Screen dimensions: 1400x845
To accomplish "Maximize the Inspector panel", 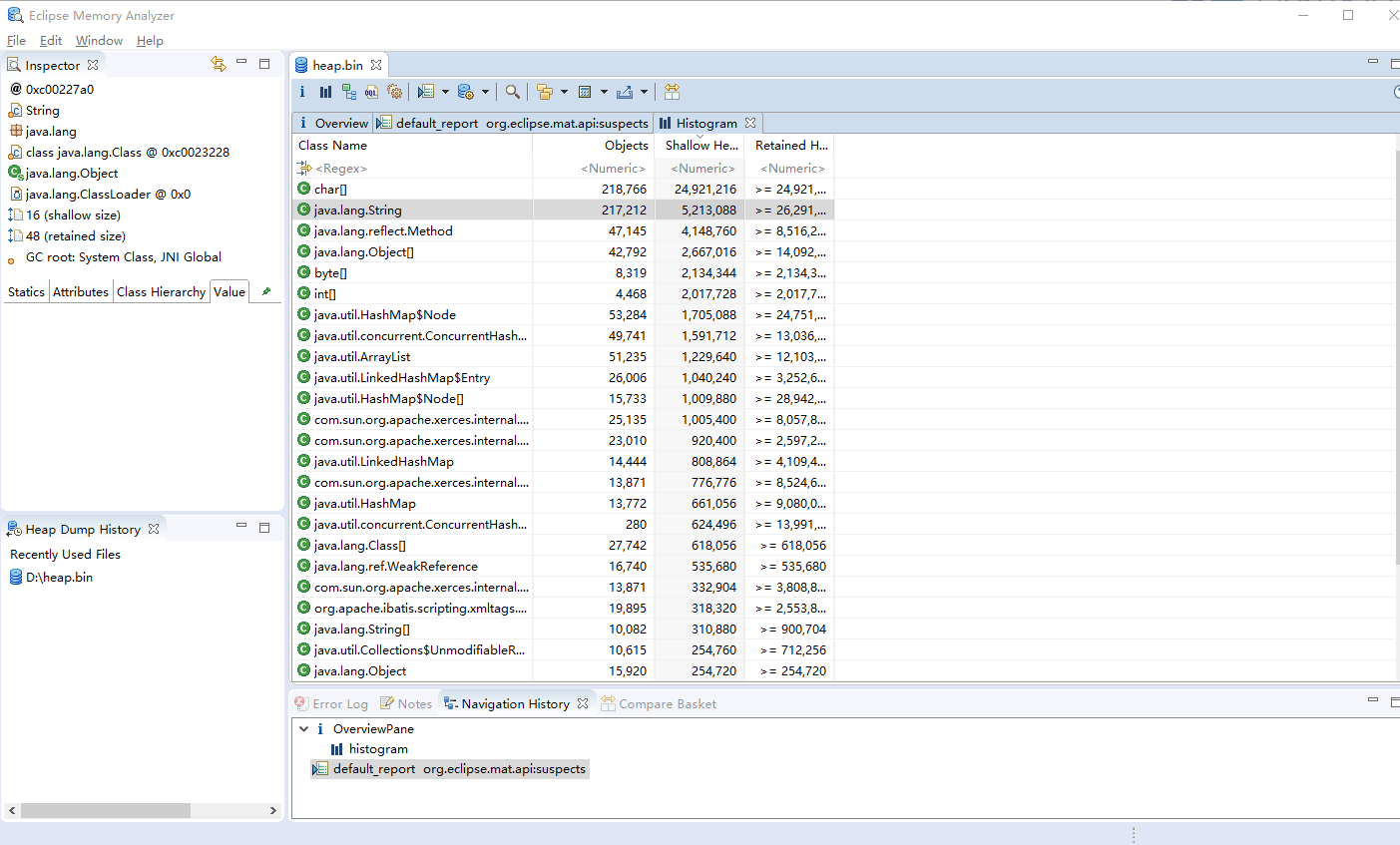I will pos(264,63).
